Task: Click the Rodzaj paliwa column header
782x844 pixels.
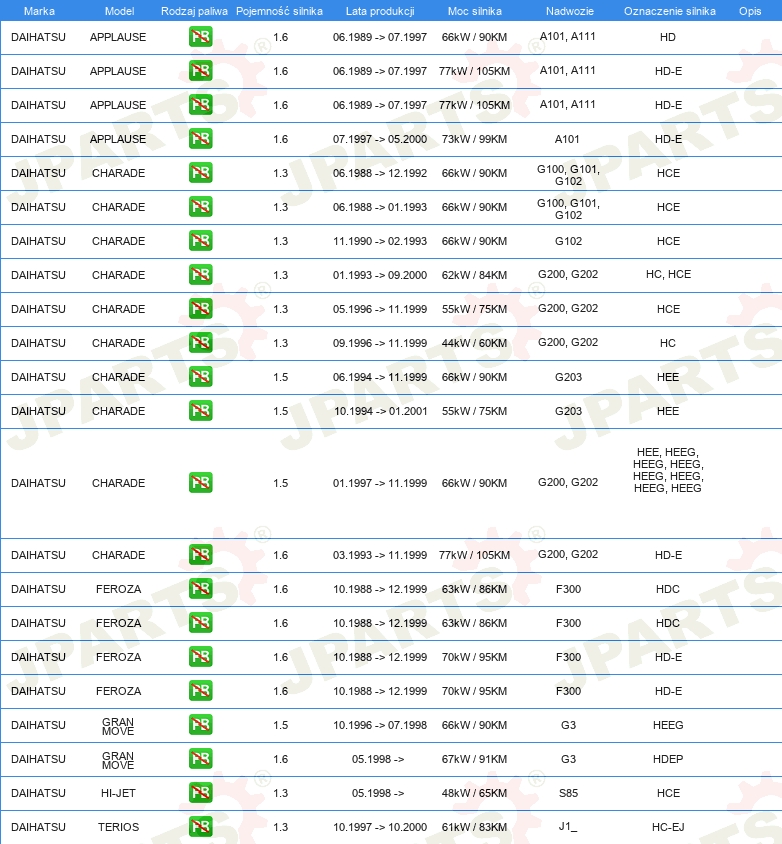Action: tap(194, 11)
